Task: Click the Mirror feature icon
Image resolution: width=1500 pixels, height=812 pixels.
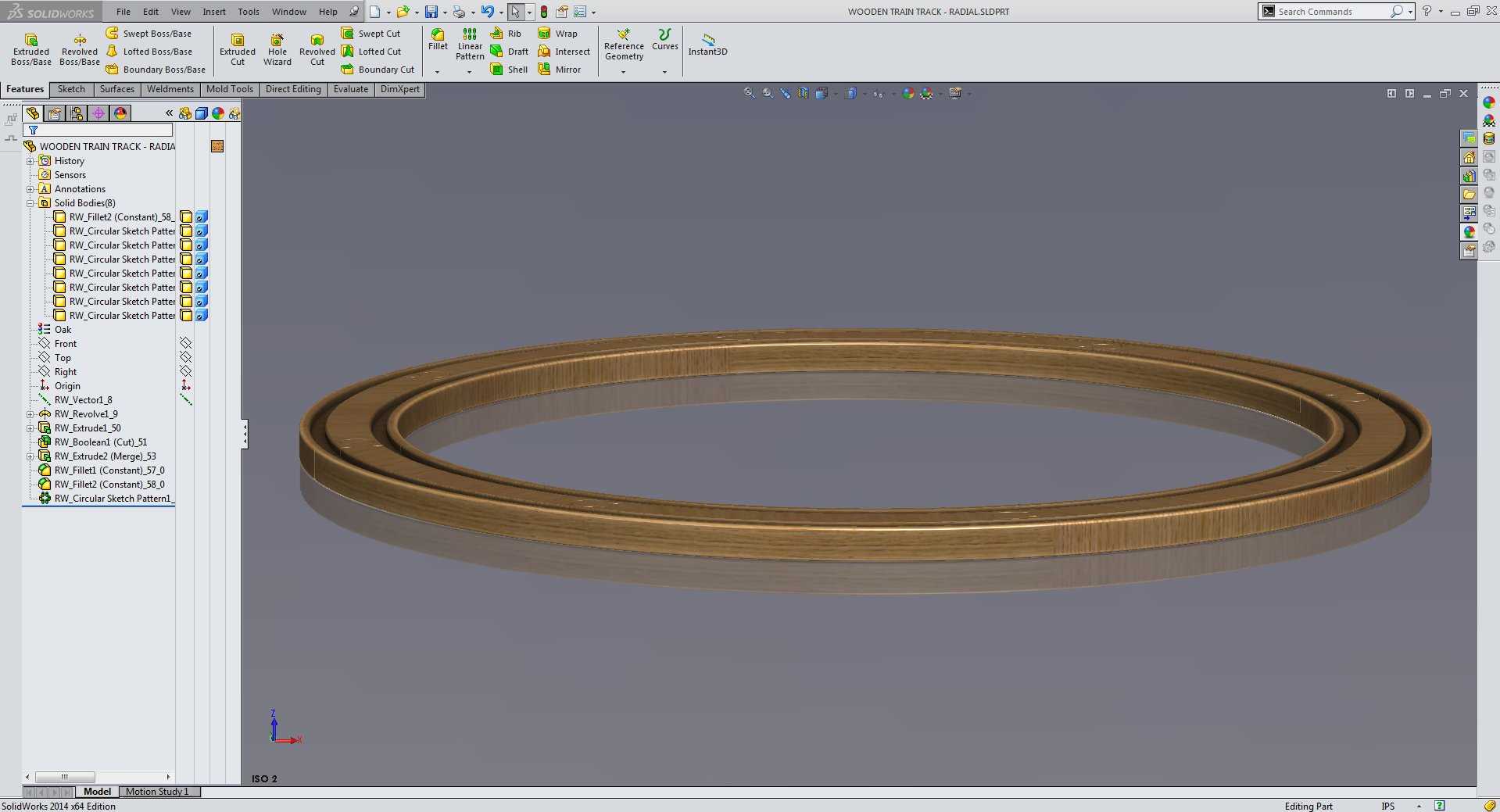Action: coord(544,69)
